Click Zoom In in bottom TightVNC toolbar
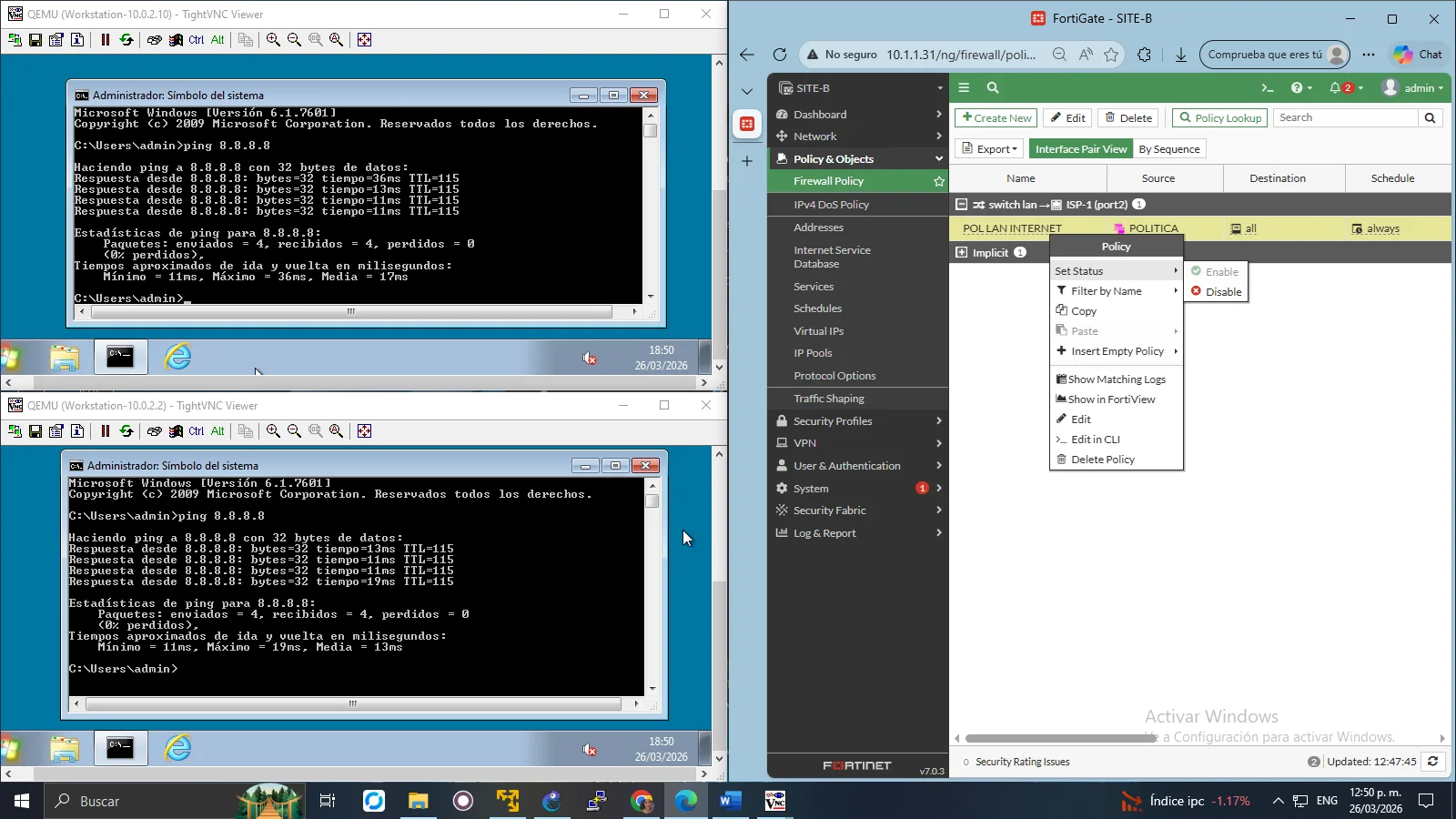Screen dimensions: 1456x819 [273, 431]
